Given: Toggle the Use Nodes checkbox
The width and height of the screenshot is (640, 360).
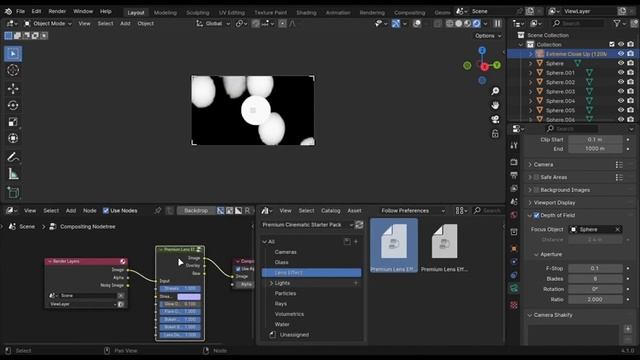Looking at the screenshot, I should [106, 211].
